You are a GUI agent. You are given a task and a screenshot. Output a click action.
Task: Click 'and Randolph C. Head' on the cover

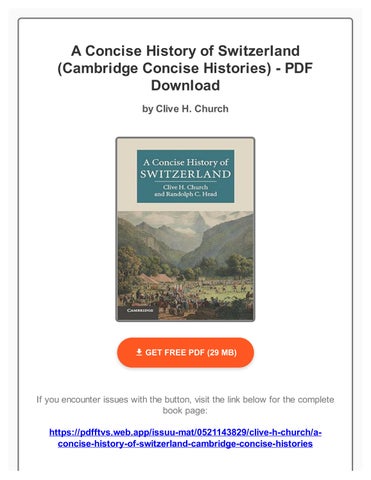point(185,194)
